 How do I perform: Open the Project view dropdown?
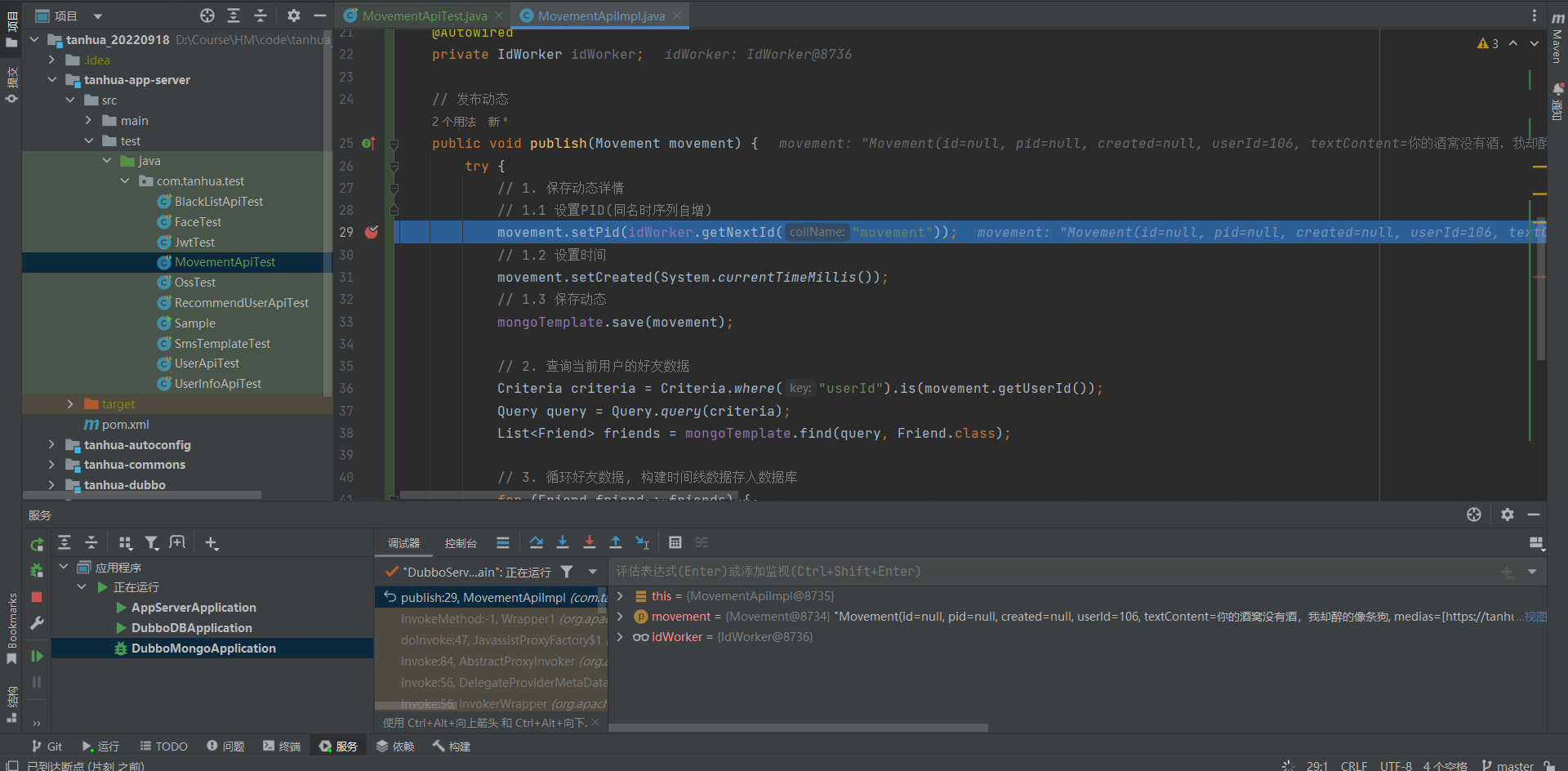tap(98, 16)
